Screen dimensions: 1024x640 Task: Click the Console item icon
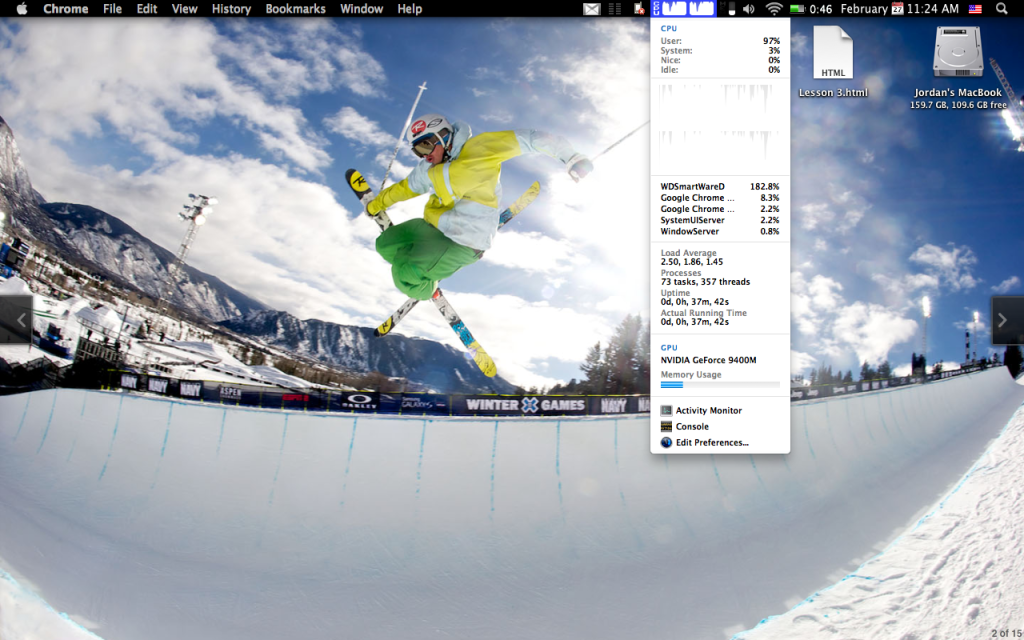click(666, 426)
